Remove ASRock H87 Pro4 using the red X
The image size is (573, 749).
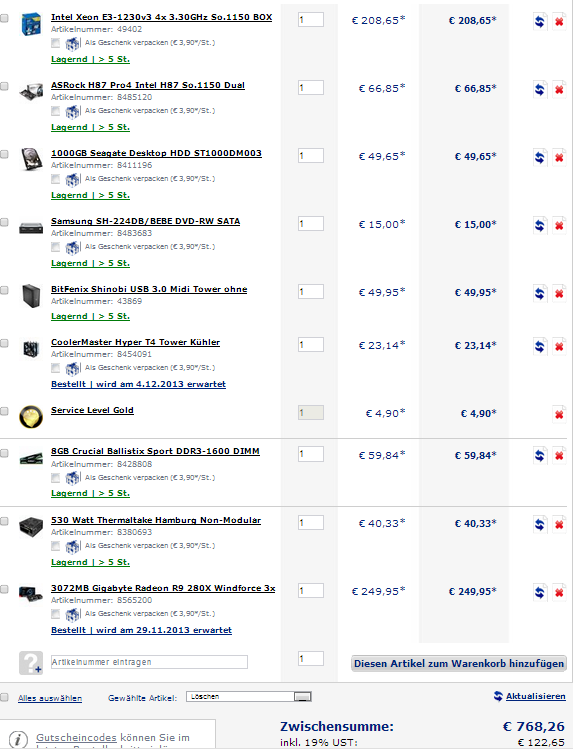(x=559, y=89)
